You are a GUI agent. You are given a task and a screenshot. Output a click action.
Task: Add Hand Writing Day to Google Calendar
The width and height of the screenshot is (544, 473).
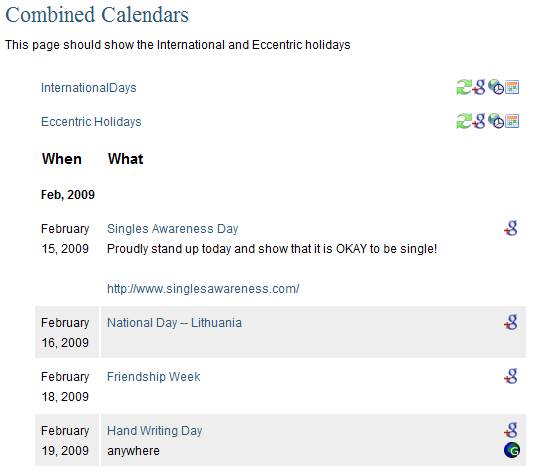pyautogui.click(x=511, y=430)
